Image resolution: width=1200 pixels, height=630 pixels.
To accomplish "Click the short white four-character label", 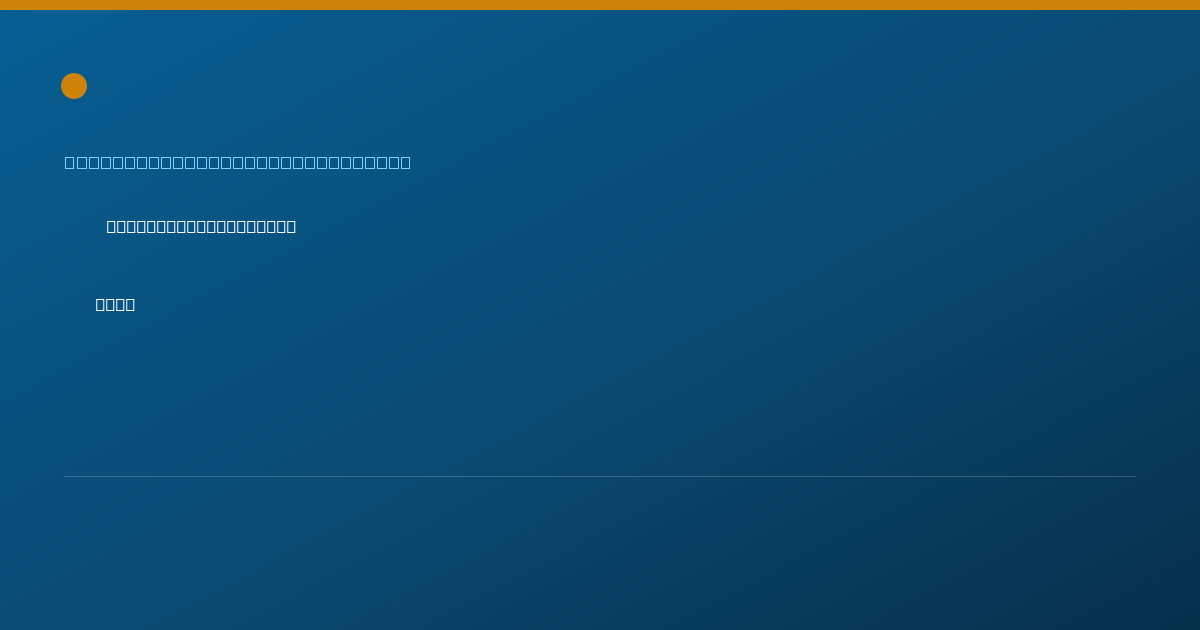I will pyautogui.click(x=115, y=304).
